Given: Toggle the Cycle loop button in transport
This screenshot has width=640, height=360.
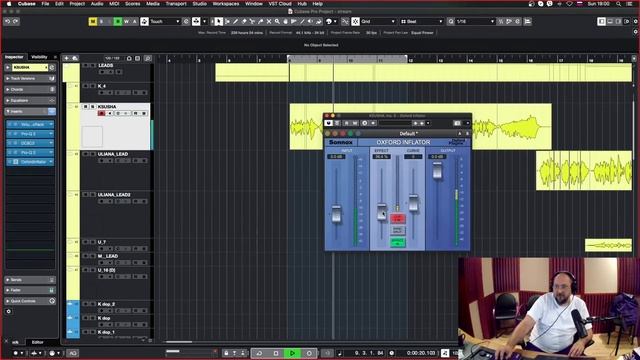Looking at the screenshot, I should pyautogui.click(x=259, y=353).
